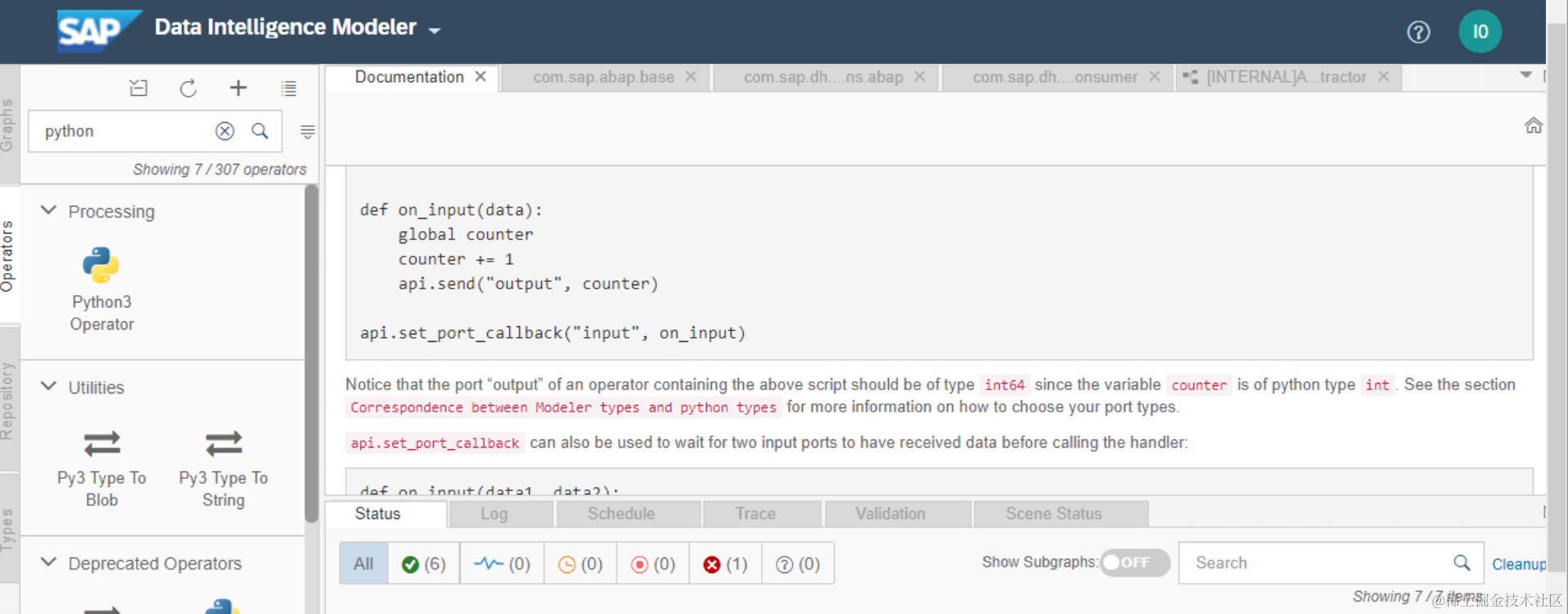Switch operators to list view
This screenshot has height=614, width=1568.
[289, 89]
